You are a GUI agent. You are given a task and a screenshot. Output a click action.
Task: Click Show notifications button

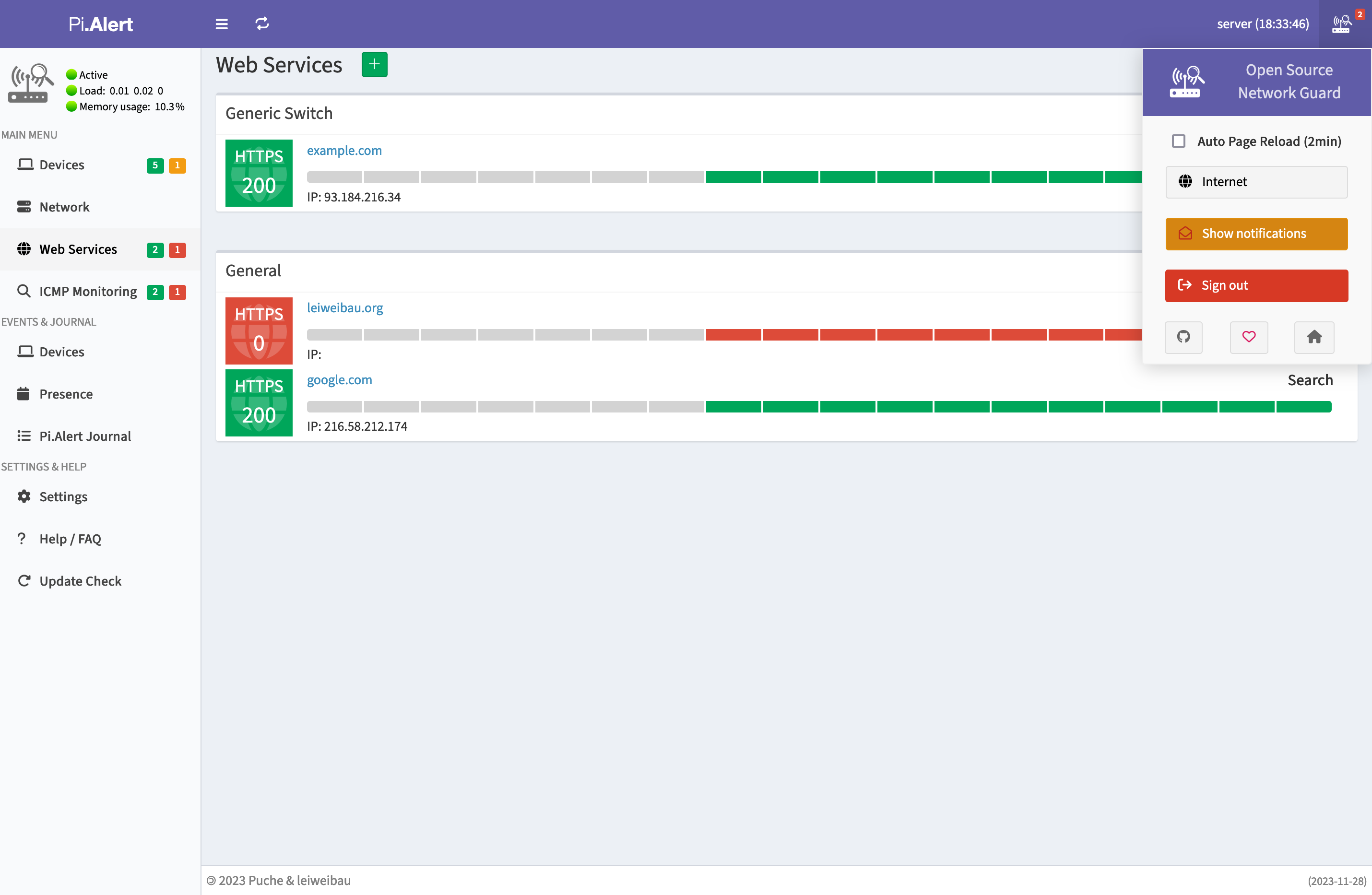click(1257, 234)
